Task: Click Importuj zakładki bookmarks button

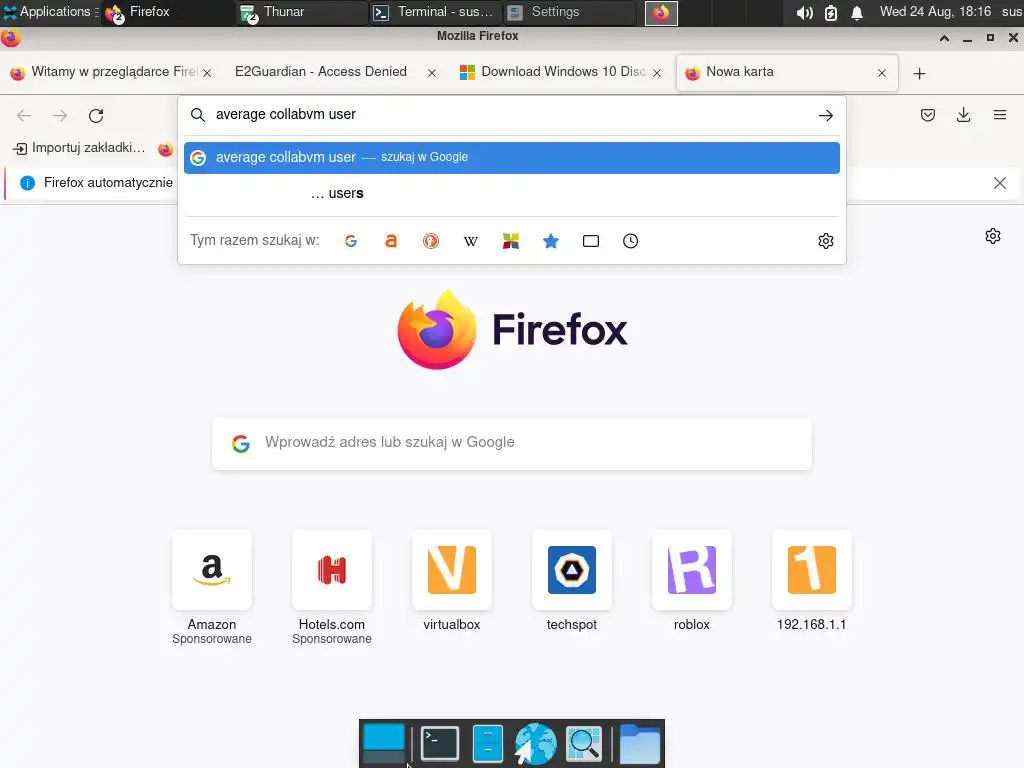Action: tap(79, 148)
